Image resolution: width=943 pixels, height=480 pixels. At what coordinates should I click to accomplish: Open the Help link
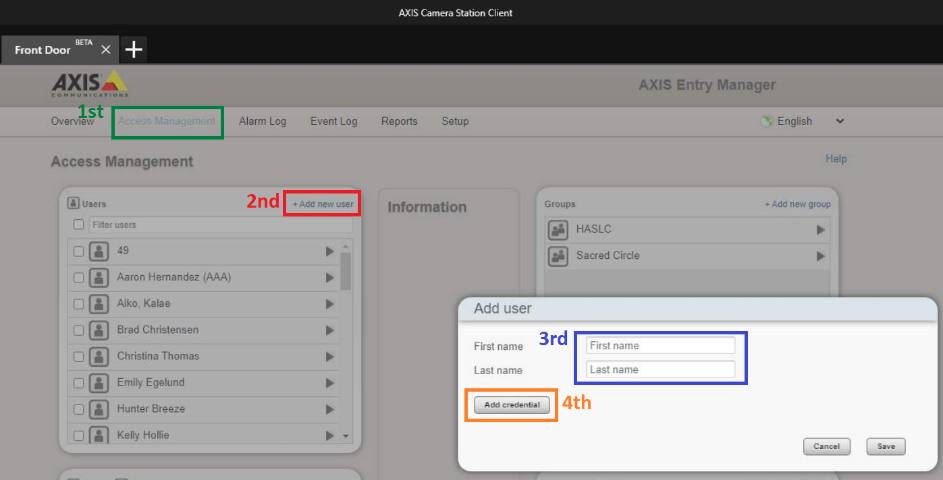click(836, 159)
